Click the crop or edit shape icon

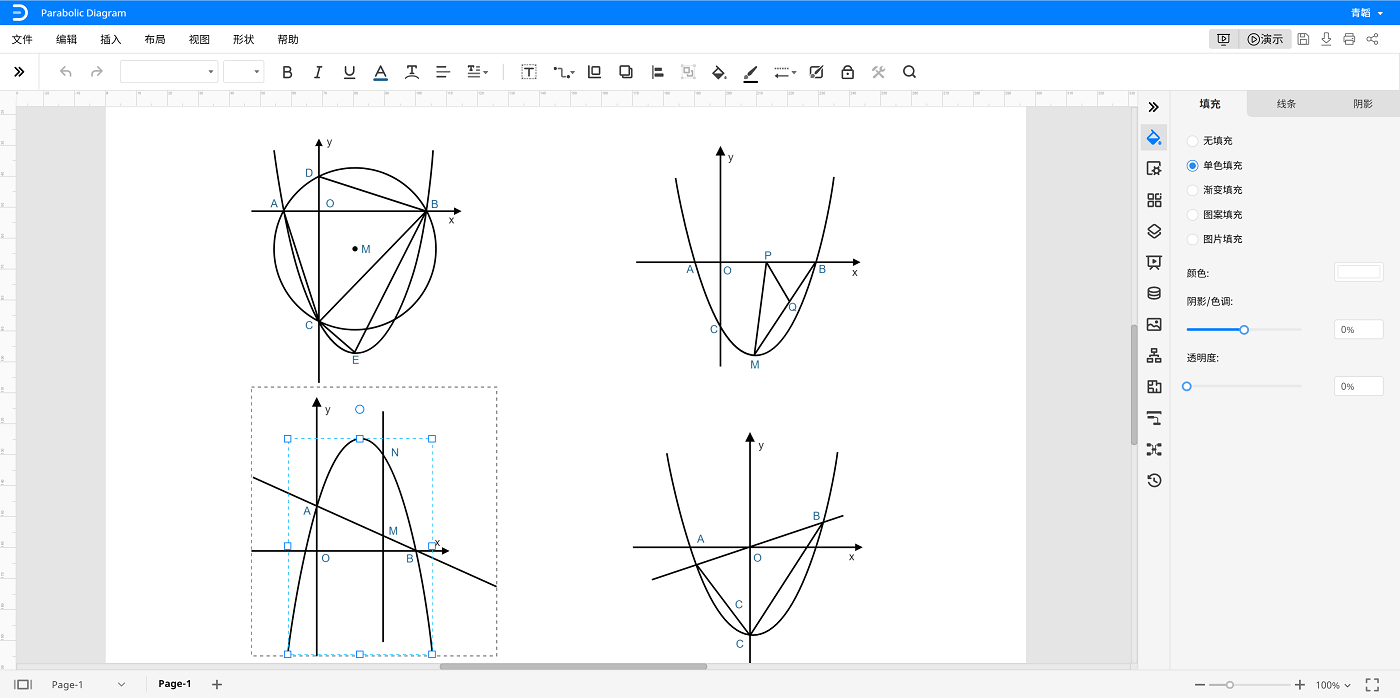[x=816, y=72]
